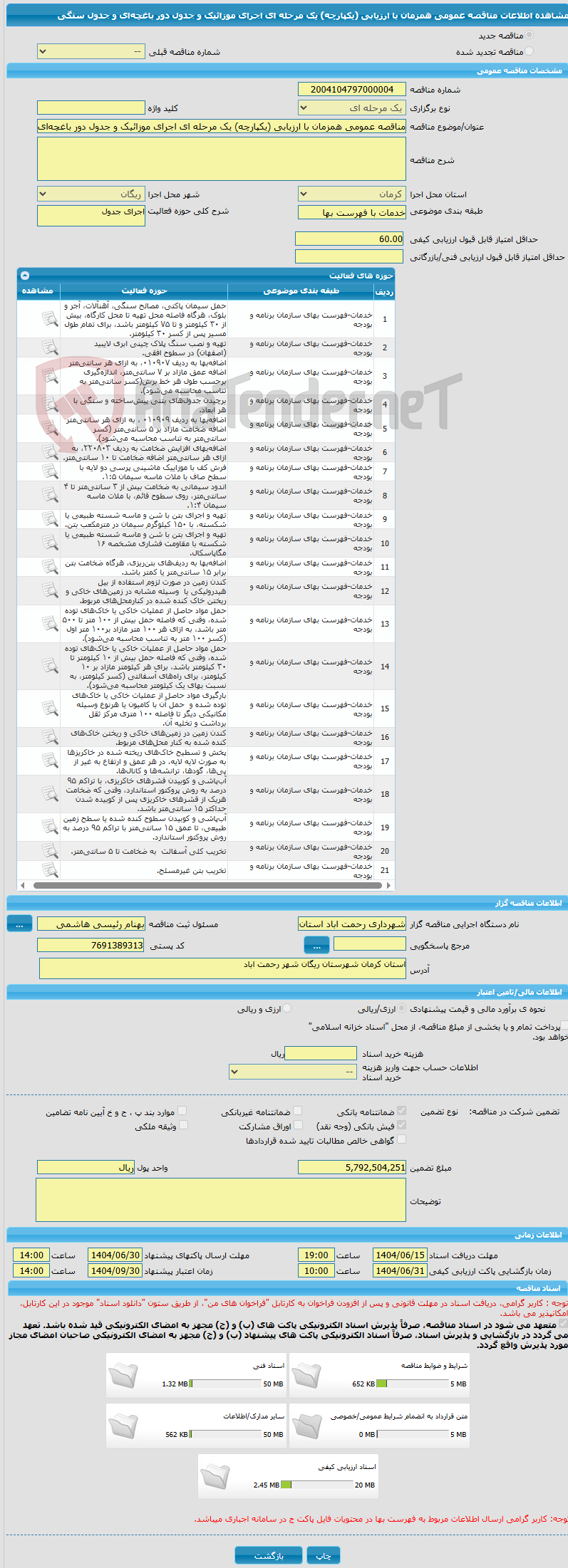Viewport: 568px width, 1568px height.
Task: Open the طبقه بندی موضوعی dropdown
Action: pyautogui.click(x=351, y=212)
